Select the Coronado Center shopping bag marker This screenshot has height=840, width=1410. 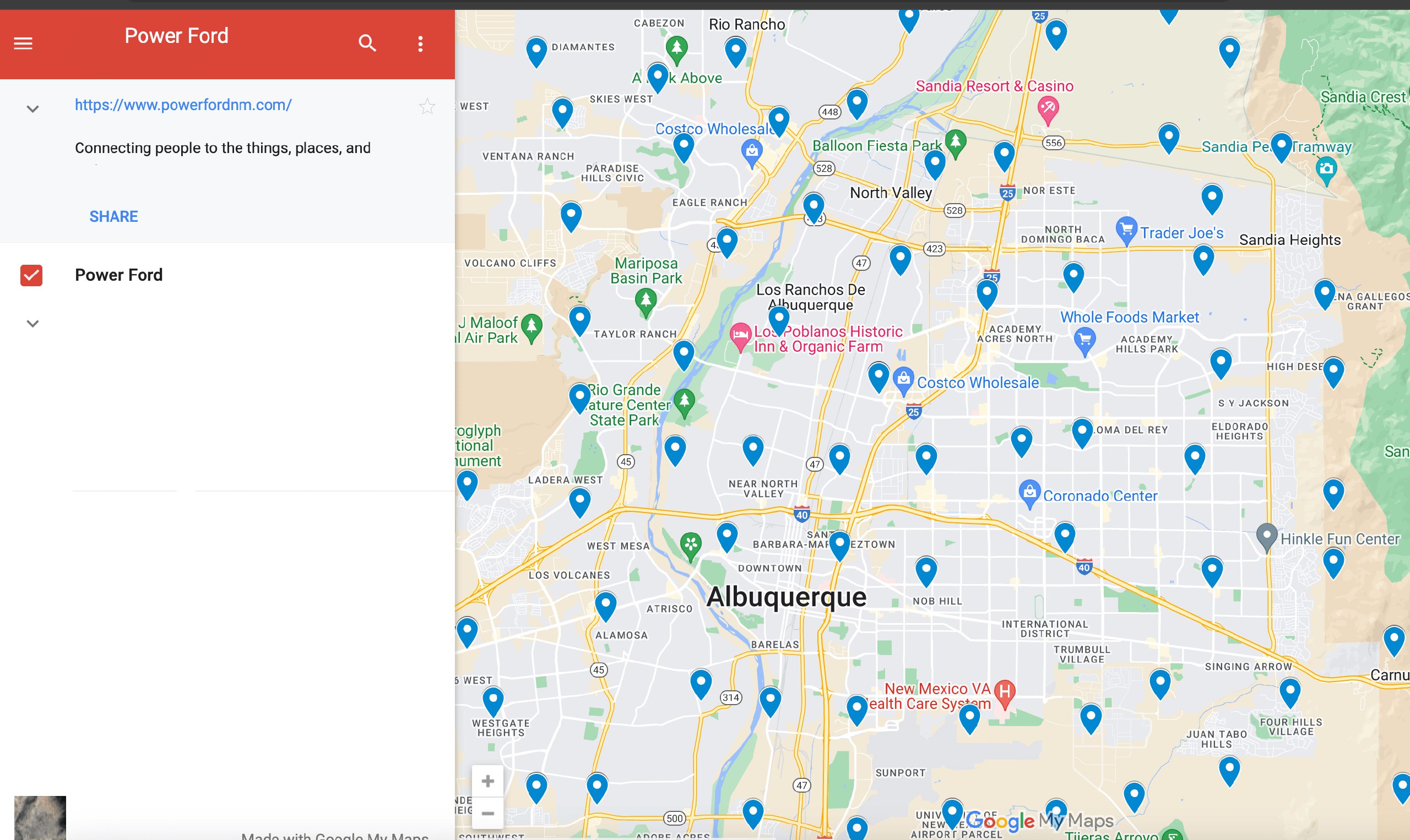click(1029, 492)
